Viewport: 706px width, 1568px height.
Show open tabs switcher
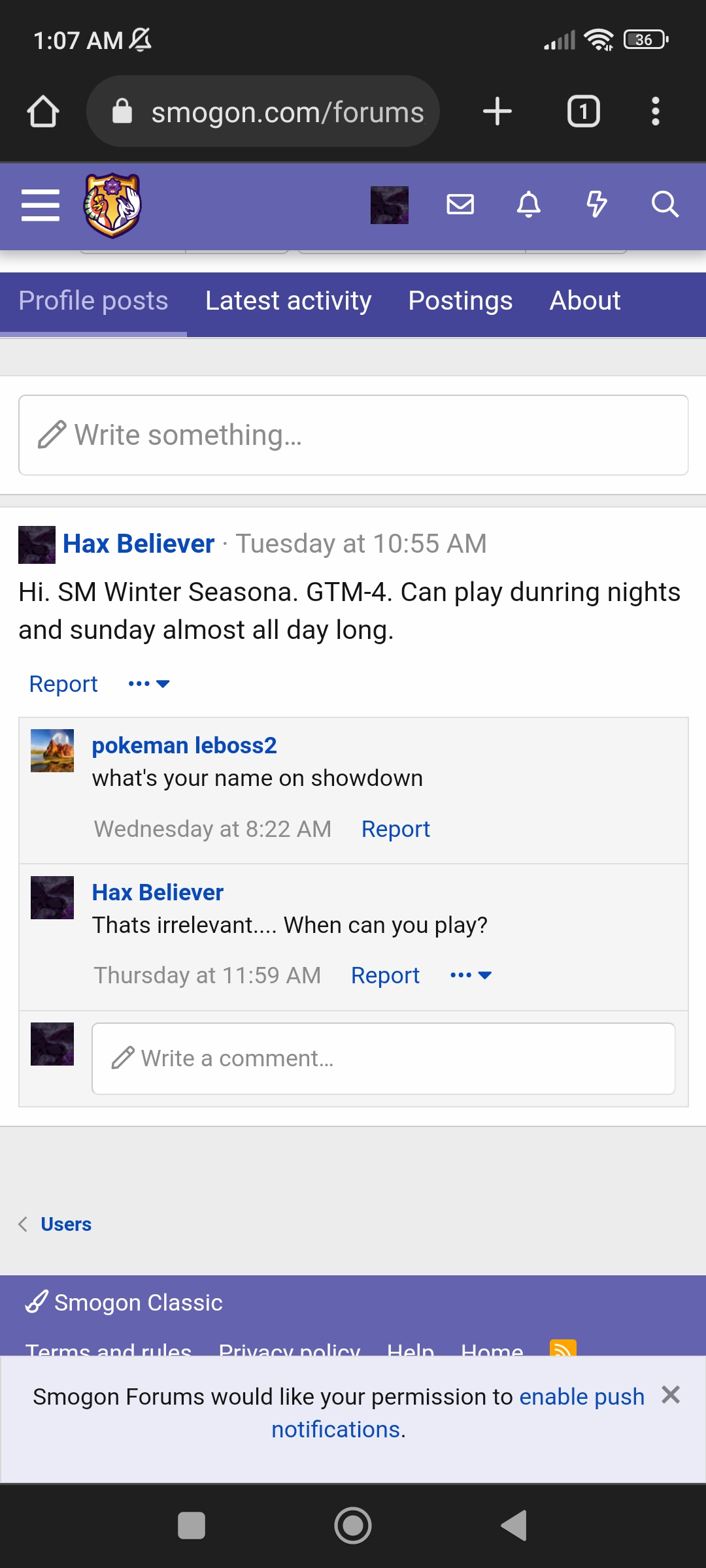coord(583,111)
